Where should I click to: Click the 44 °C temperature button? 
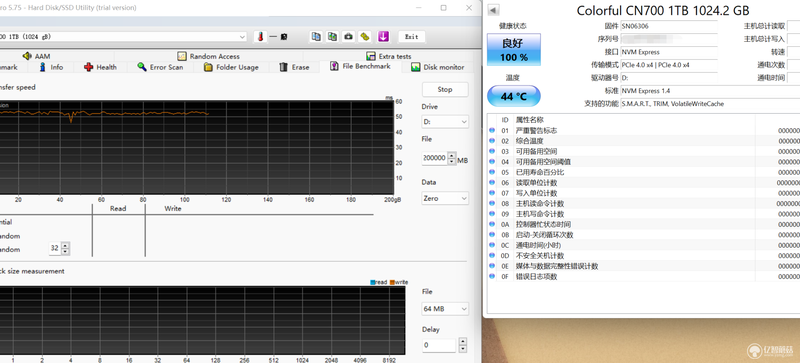coord(514,96)
